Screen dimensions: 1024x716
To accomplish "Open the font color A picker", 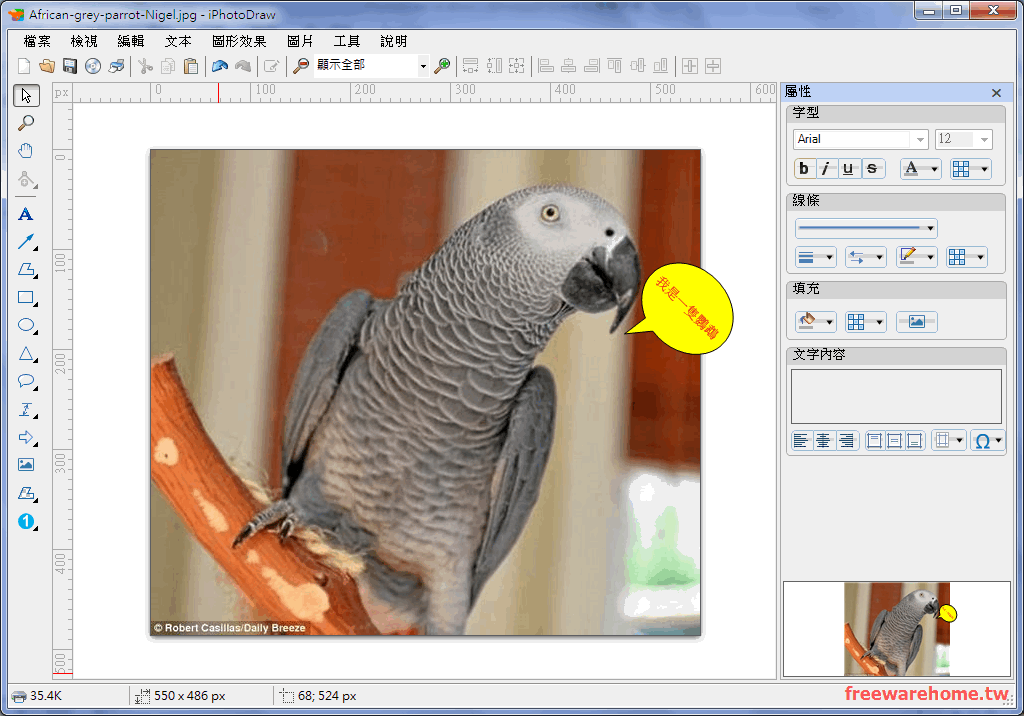I will click(x=920, y=169).
